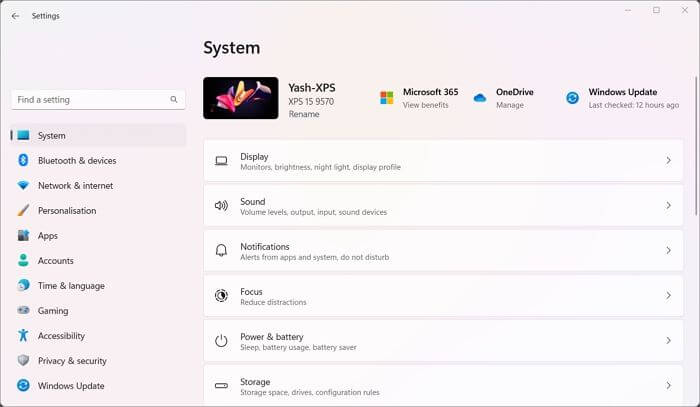Viewport: 700px width, 407px height.
Task: Open Notifications chevron arrow
Action: [668, 250]
